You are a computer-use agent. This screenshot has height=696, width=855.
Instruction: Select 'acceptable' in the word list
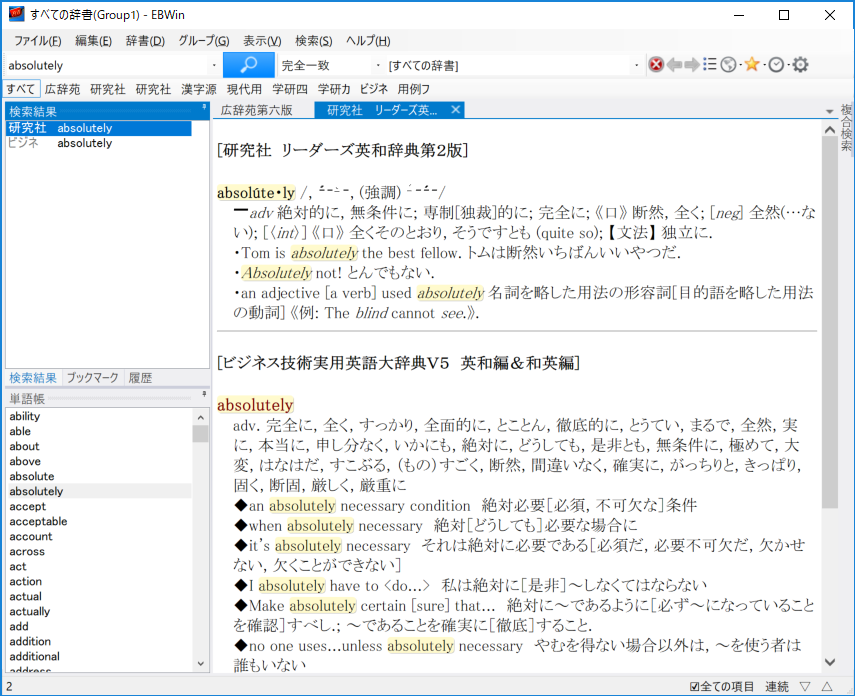100,521
